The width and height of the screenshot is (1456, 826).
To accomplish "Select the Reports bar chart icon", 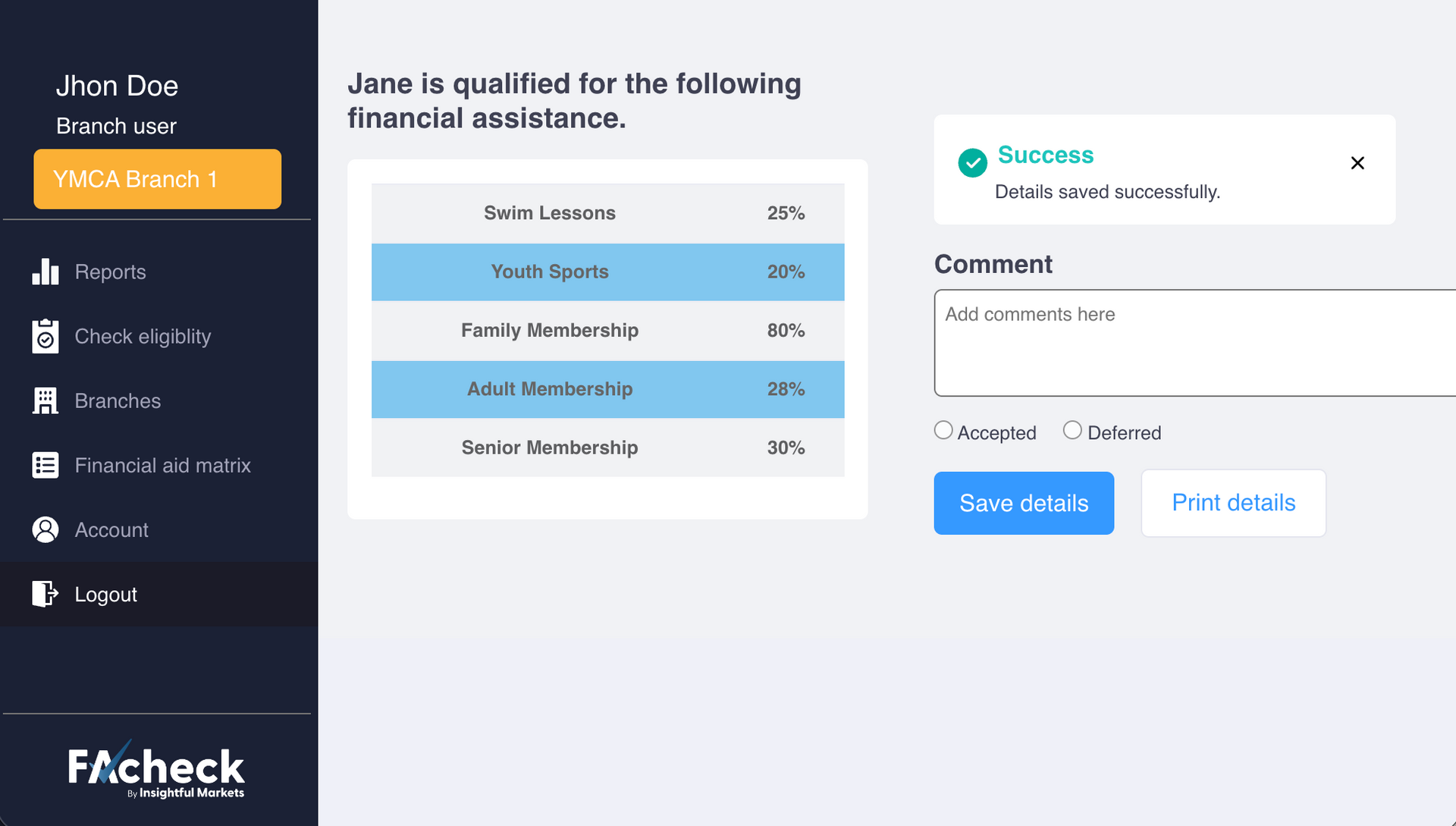I will pyautogui.click(x=45, y=272).
